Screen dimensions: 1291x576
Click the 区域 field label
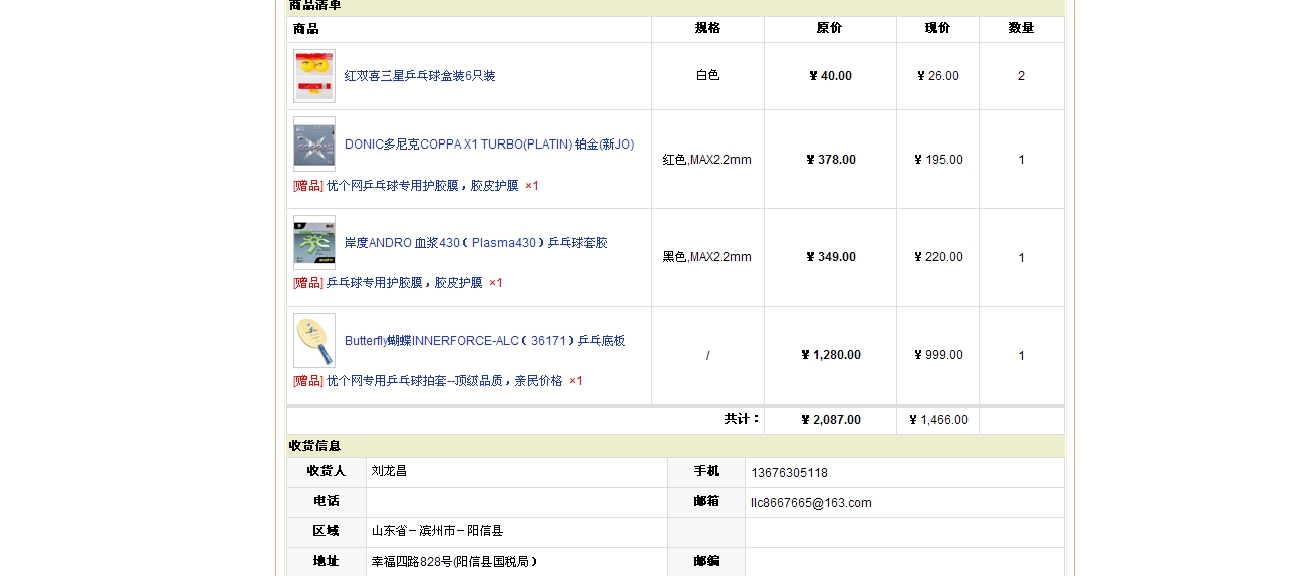click(326, 531)
